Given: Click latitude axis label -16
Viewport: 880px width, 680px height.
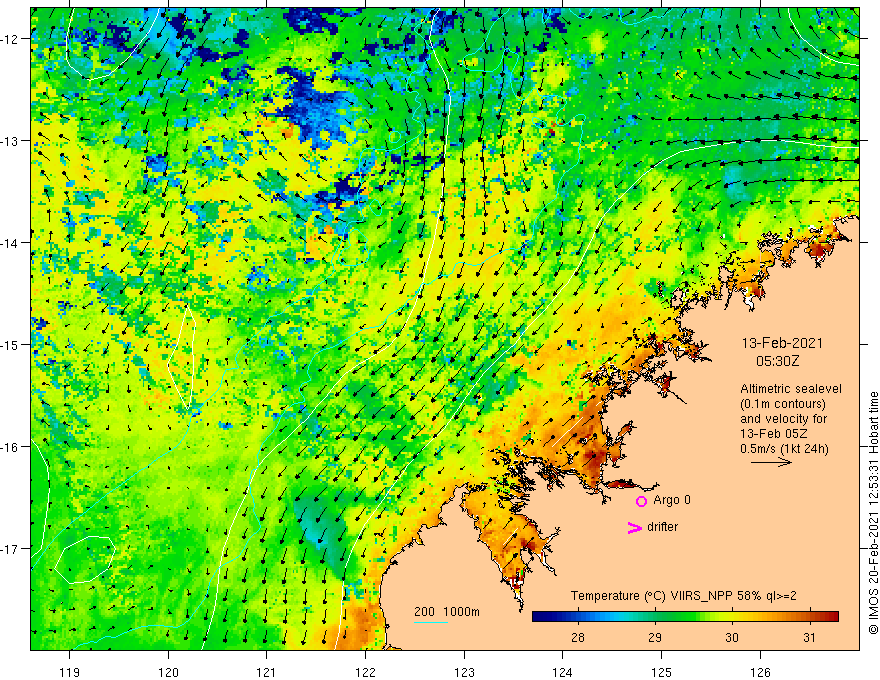Looking at the screenshot, I should click(x=10, y=447).
